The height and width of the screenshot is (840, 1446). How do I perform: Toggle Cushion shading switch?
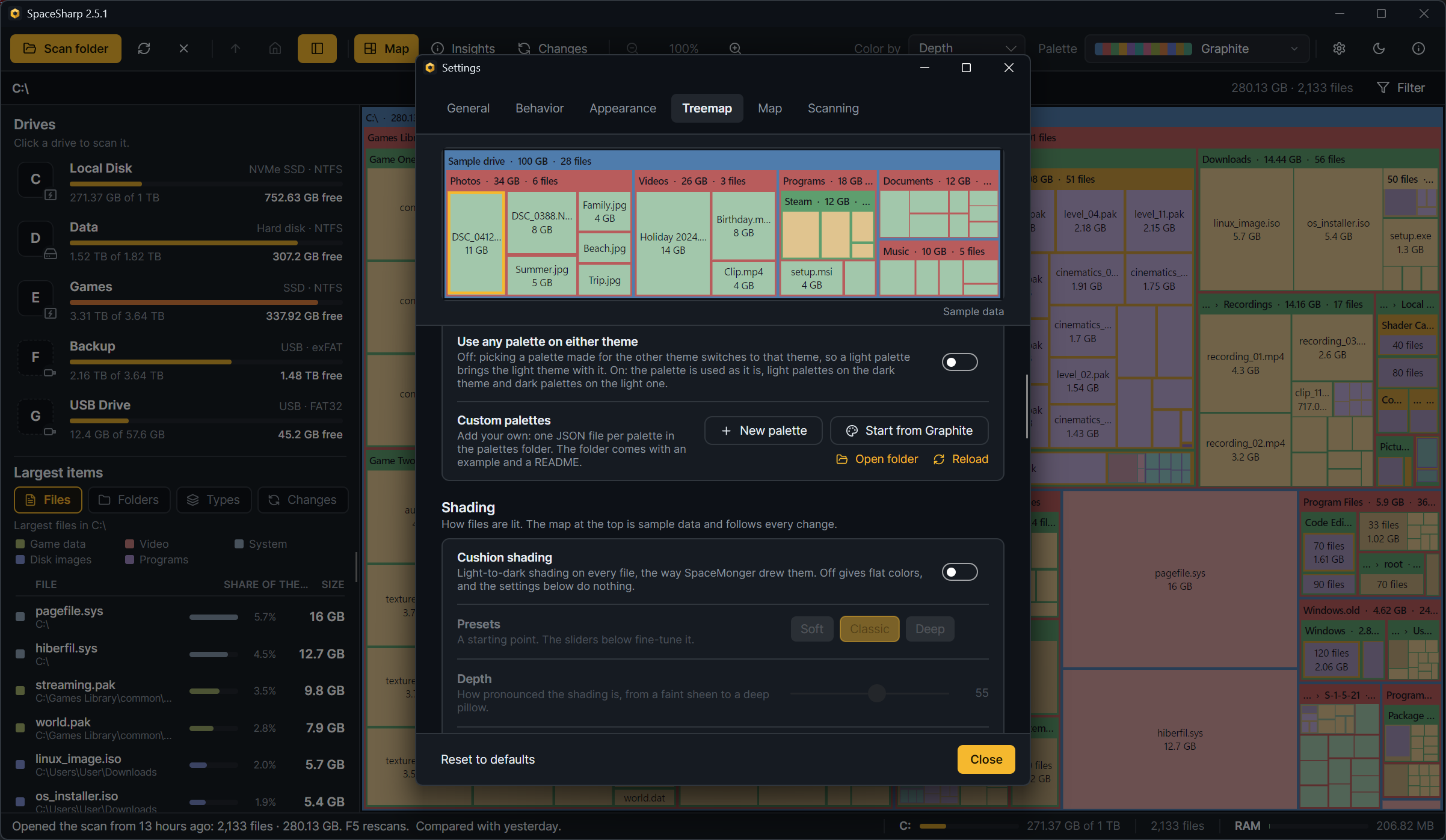pyautogui.click(x=959, y=572)
